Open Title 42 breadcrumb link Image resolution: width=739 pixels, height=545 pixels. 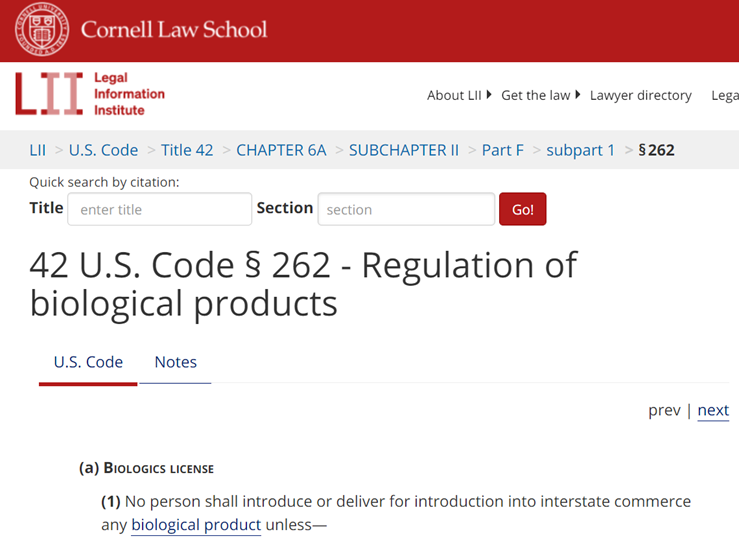187,150
